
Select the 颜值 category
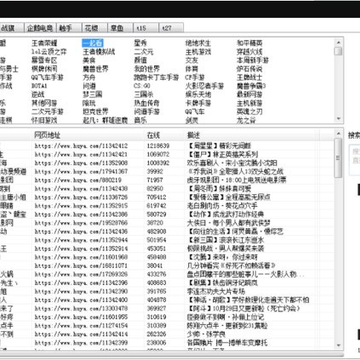click(141, 60)
